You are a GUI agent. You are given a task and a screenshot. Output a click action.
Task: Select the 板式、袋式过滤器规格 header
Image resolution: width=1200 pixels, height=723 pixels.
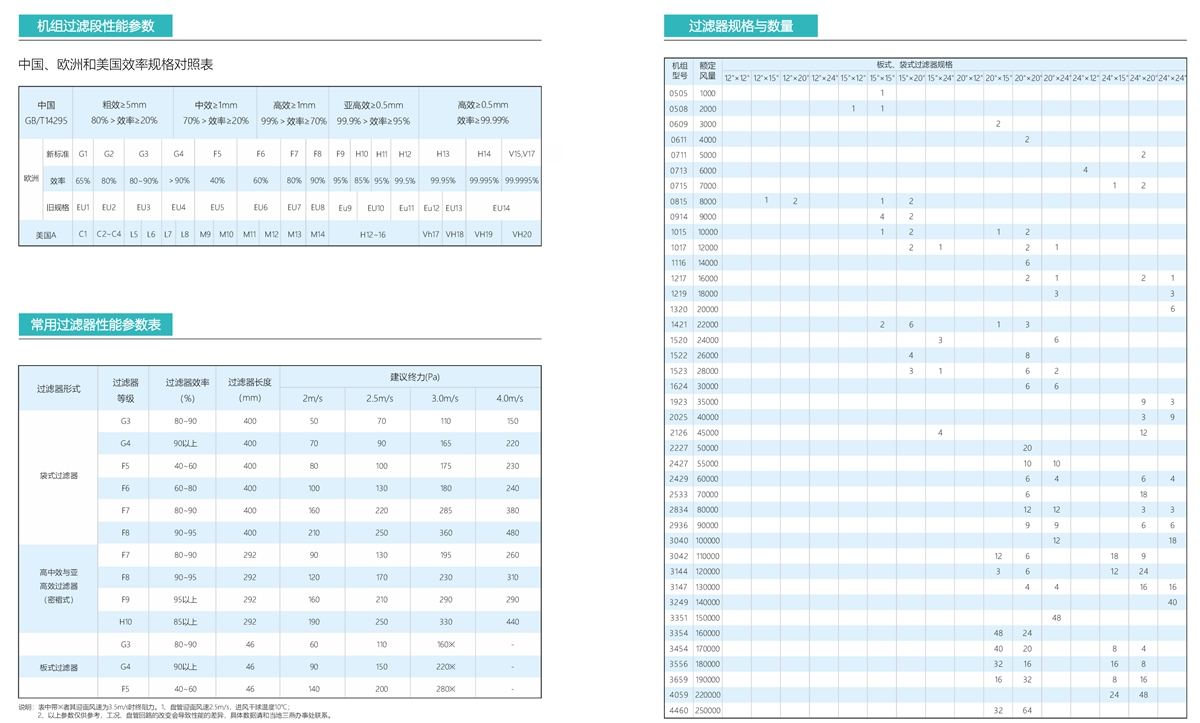[x=915, y=64]
